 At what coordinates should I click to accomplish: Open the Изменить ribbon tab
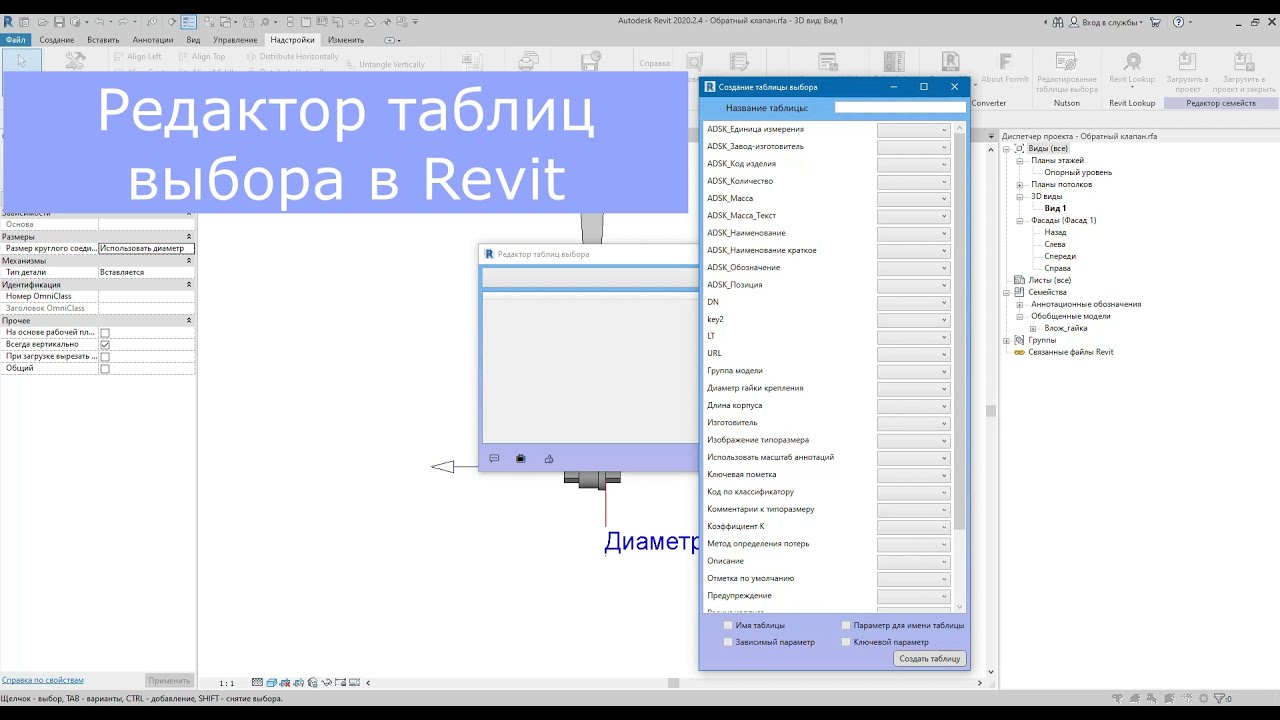(x=346, y=40)
